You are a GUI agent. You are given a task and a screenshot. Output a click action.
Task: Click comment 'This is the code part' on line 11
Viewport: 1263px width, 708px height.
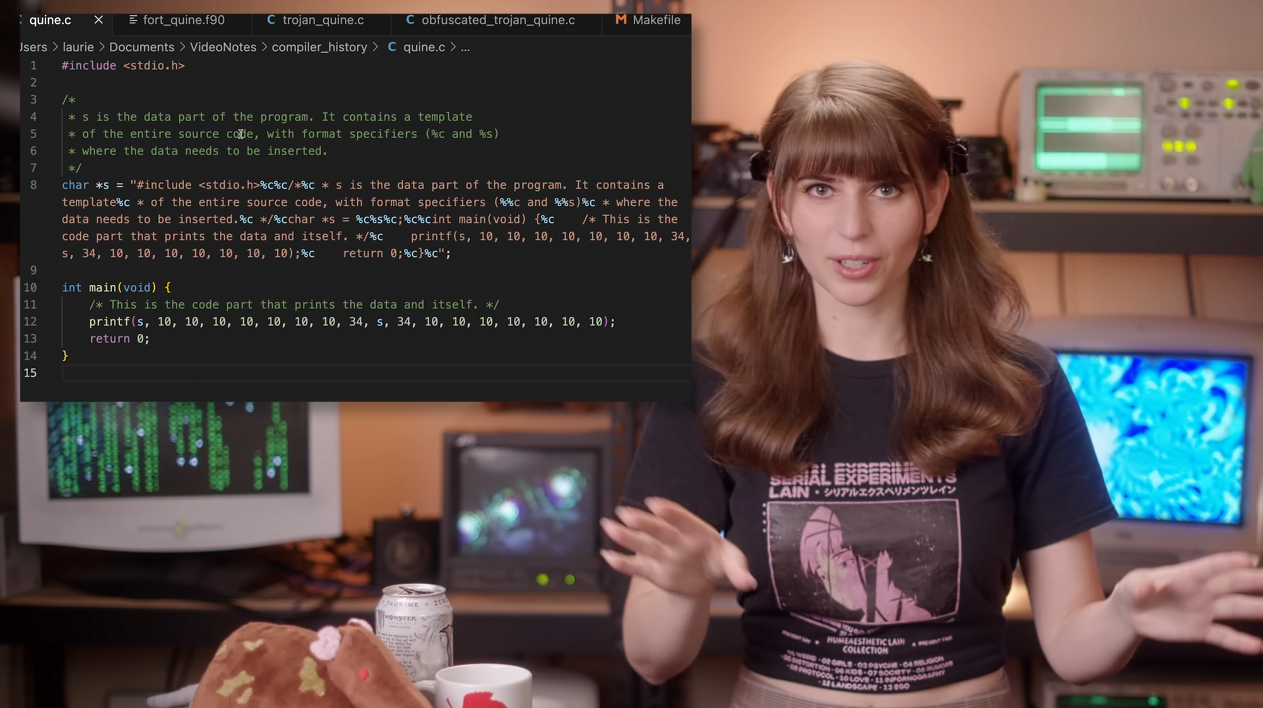[x=294, y=305]
